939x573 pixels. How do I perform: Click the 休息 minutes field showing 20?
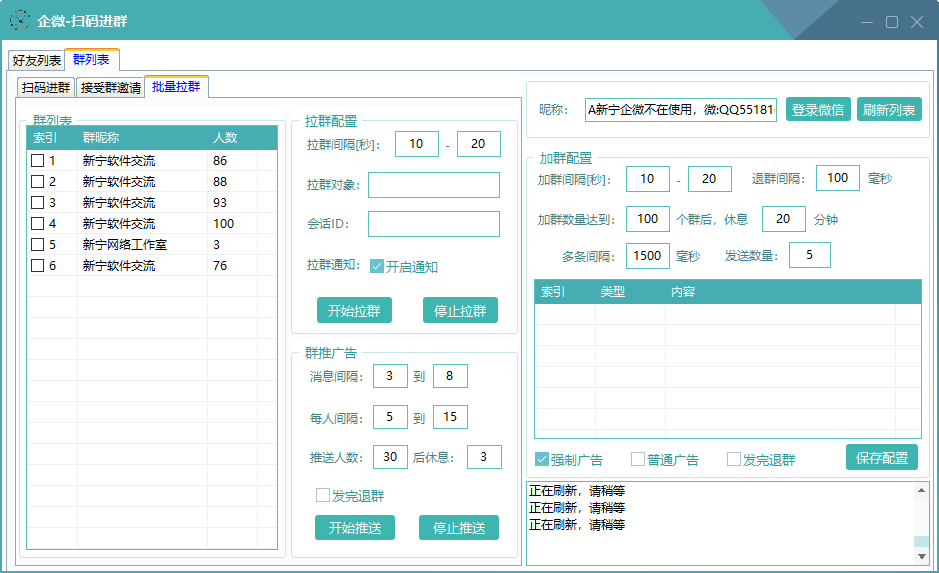point(784,219)
